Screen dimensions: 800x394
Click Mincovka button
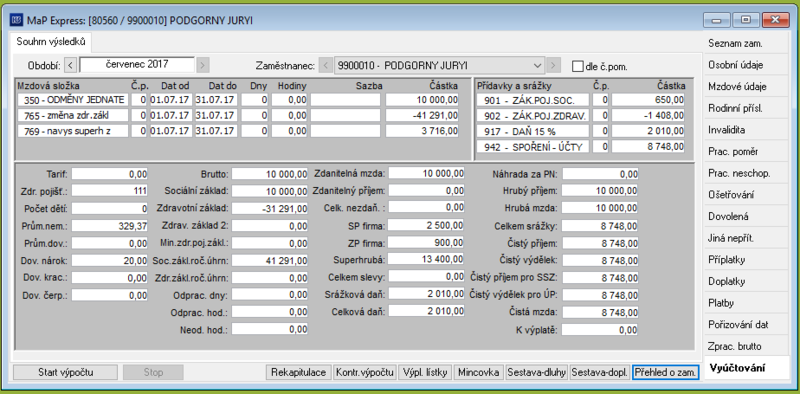[479, 372]
